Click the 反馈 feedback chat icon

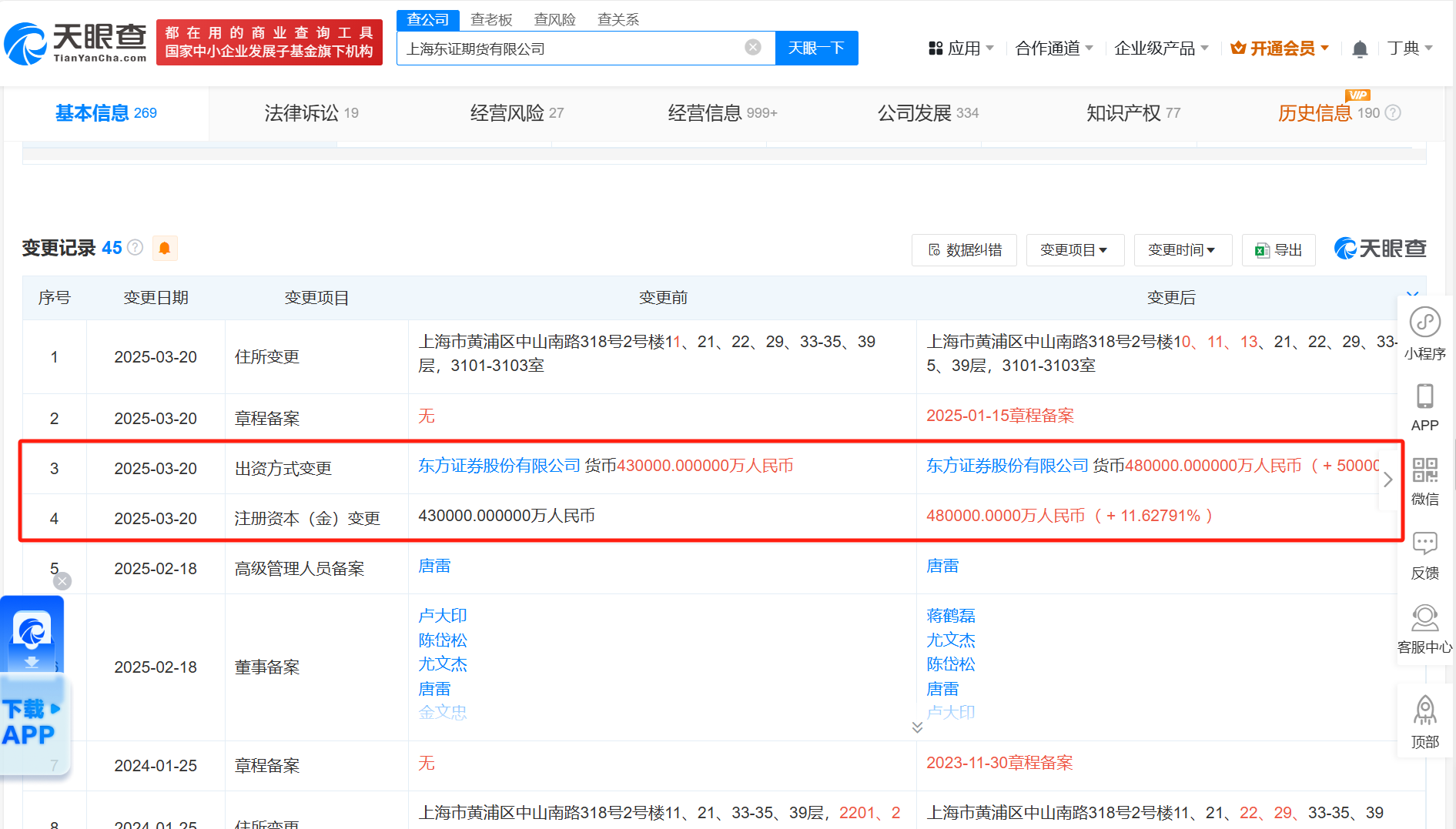1424,543
